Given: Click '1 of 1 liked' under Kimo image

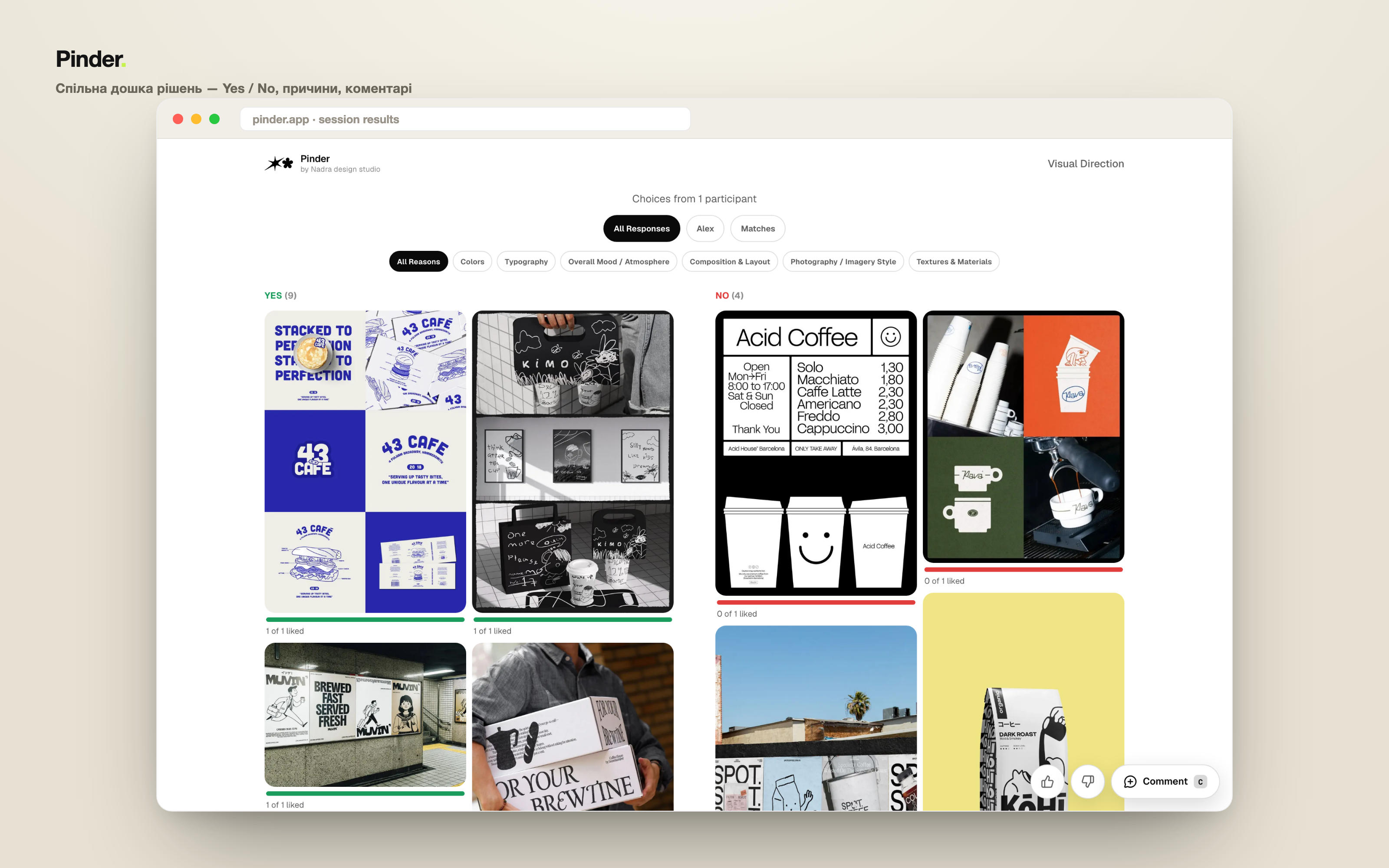Looking at the screenshot, I should (492, 631).
